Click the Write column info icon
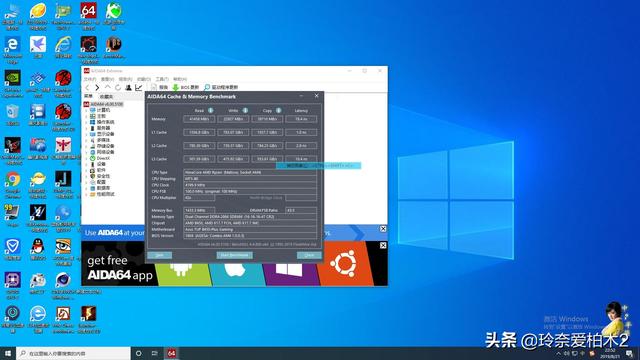Screen dimensions: 640x360 (x=245, y=110)
